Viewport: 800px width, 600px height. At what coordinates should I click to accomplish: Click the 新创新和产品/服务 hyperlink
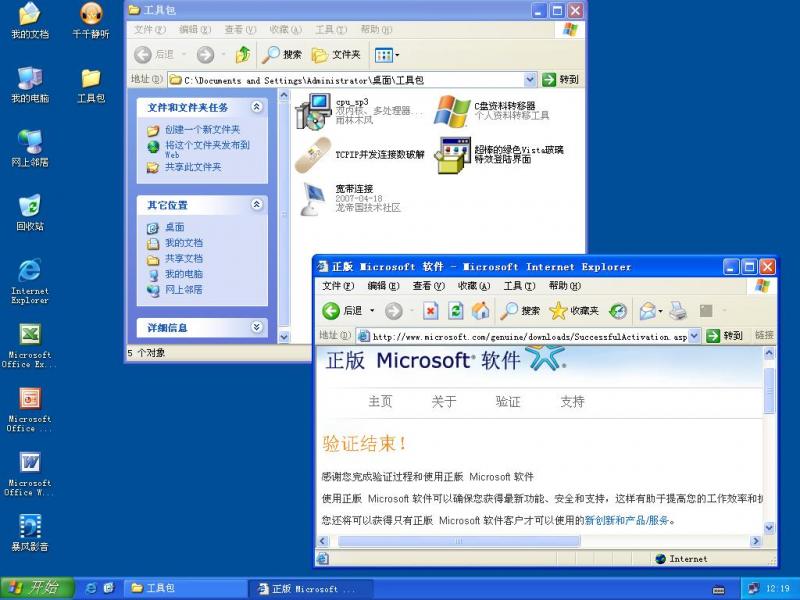[627, 520]
